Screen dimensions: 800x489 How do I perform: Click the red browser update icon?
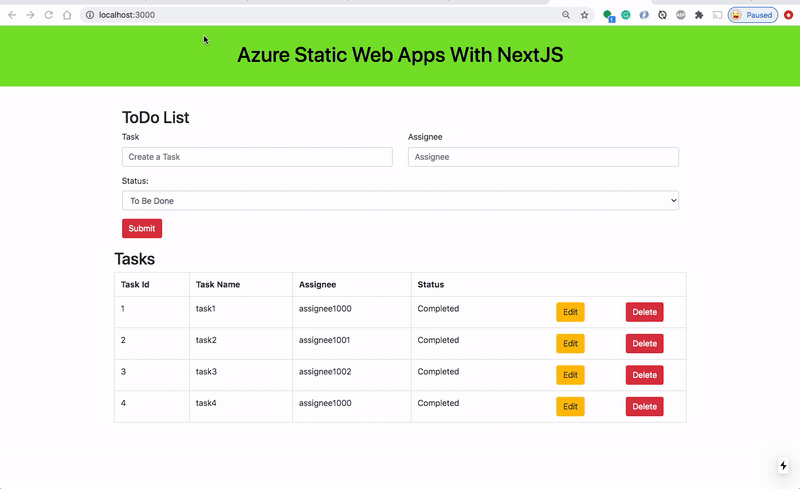[788, 15]
